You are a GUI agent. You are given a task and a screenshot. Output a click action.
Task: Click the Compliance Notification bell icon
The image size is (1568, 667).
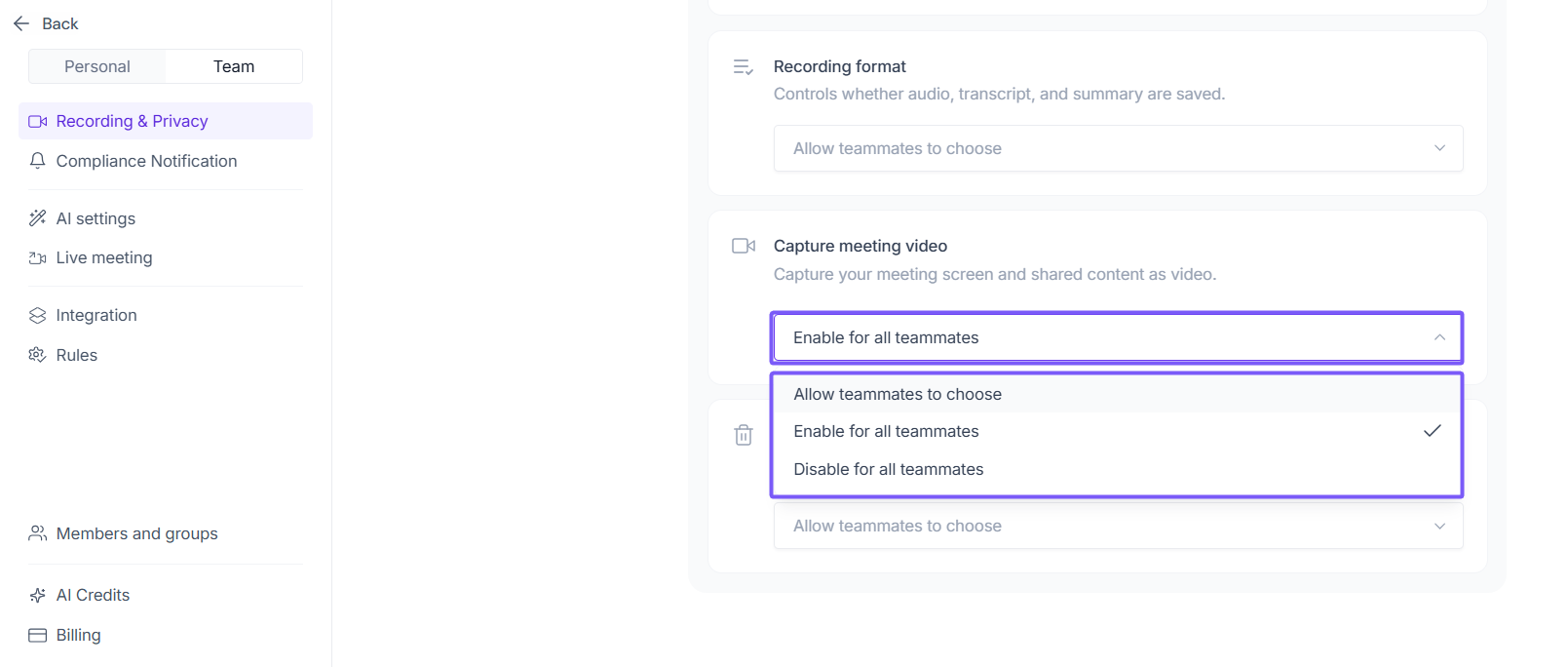[38, 161]
